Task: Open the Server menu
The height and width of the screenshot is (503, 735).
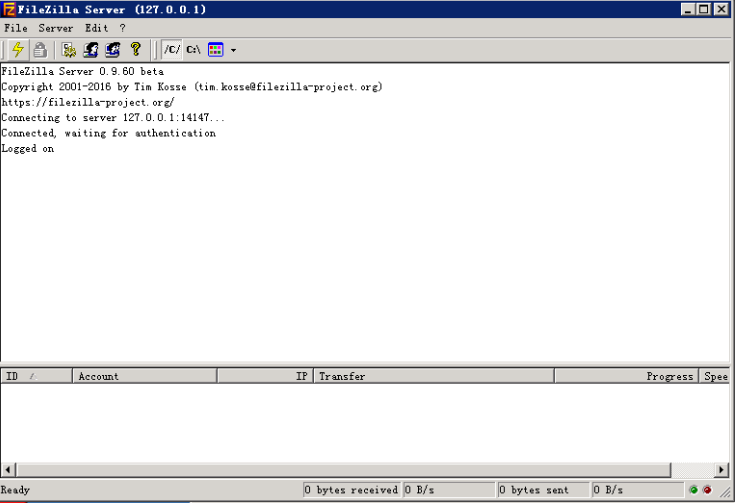Action: [x=56, y=28]
